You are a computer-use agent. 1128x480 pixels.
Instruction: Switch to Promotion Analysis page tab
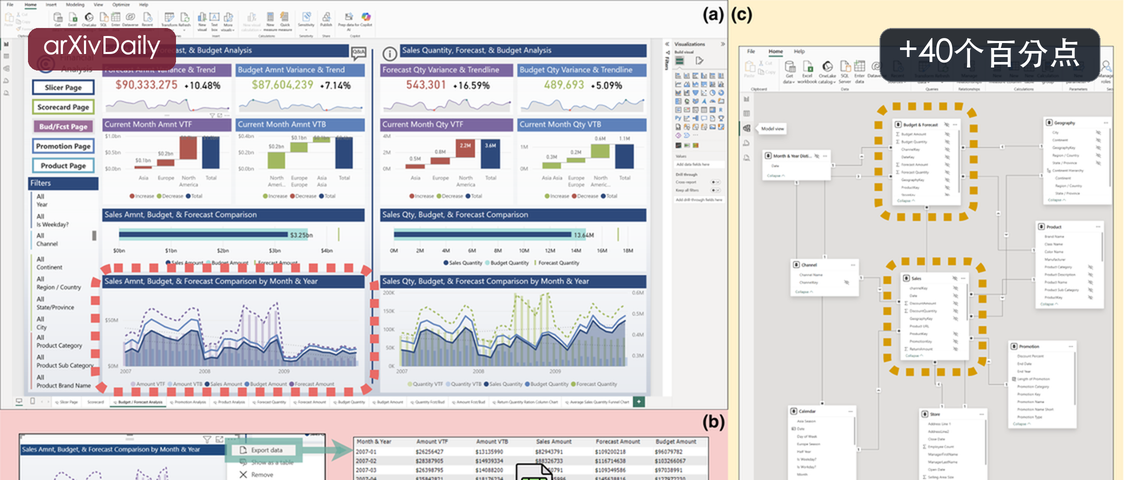[189, 402]
